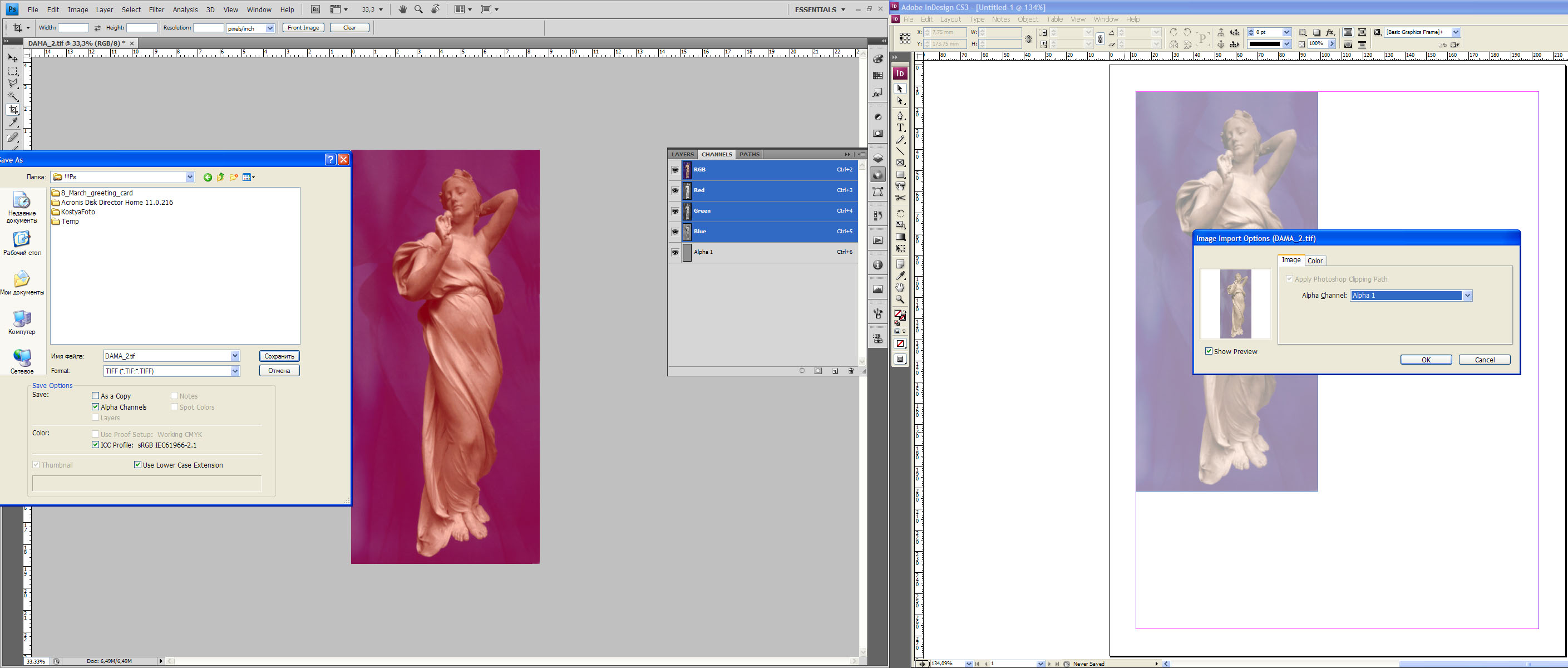
Task: Switch to the LAYERS panel tab
Action: click(682, 155)
